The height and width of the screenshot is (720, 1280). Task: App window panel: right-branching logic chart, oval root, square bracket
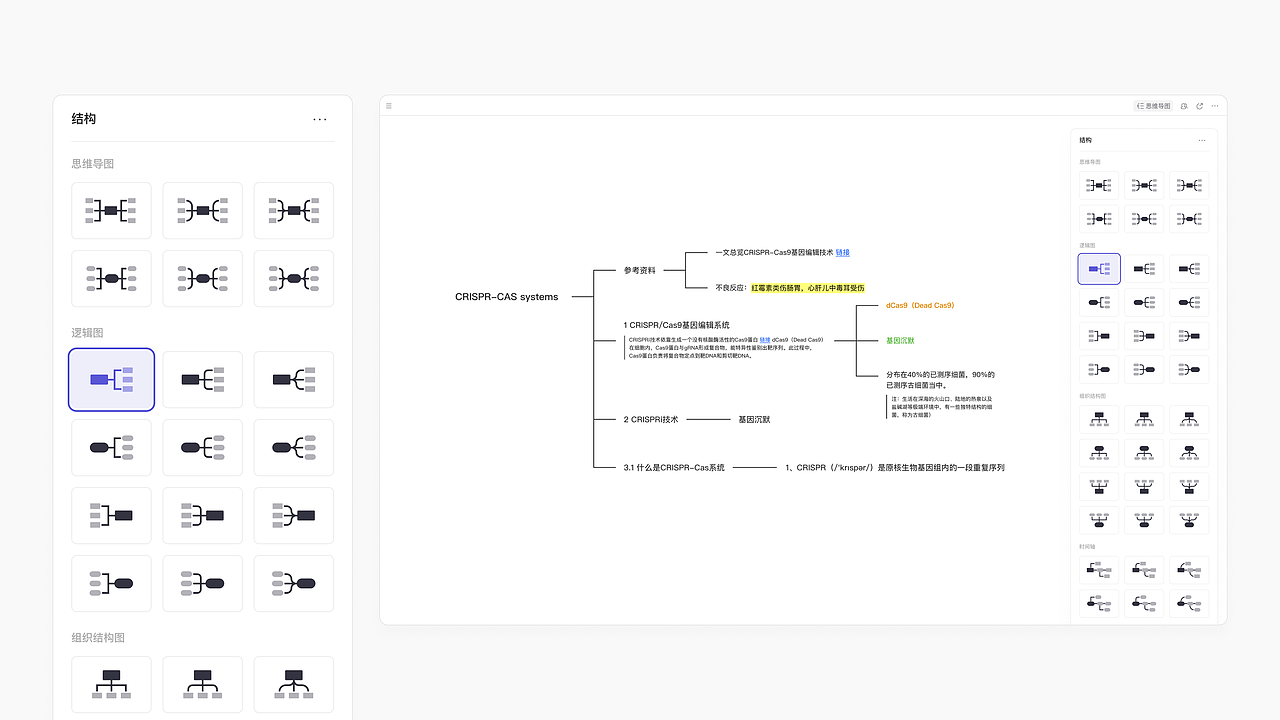tap(1099, 302)
